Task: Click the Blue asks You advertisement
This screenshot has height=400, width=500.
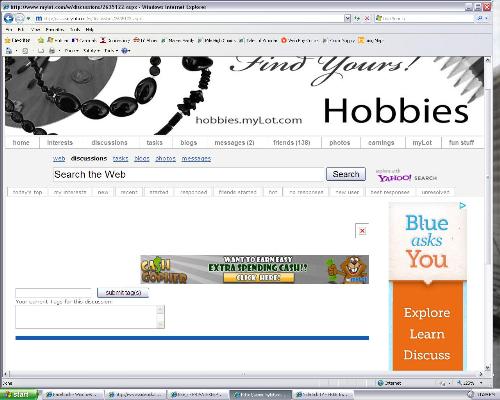Action: pyautogui.click(x=428, y=287)
